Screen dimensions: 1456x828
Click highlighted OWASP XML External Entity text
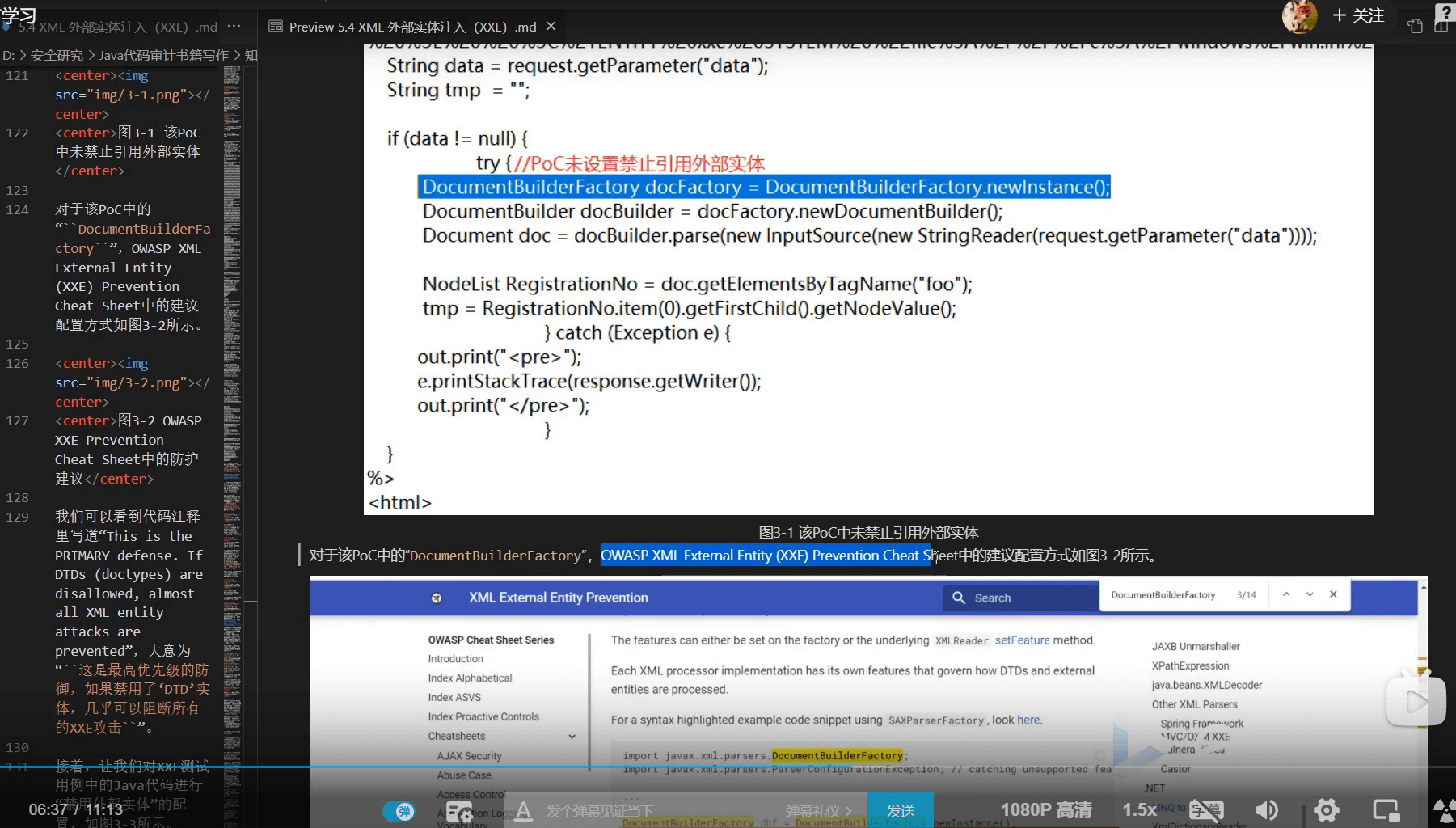(x=766, y=556)
